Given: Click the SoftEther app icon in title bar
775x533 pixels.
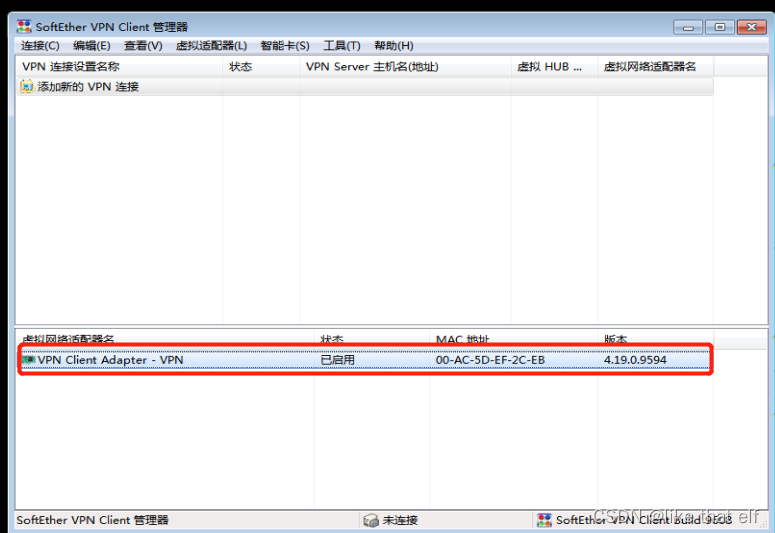Looking at the screenshot, I should pos(24,26).
